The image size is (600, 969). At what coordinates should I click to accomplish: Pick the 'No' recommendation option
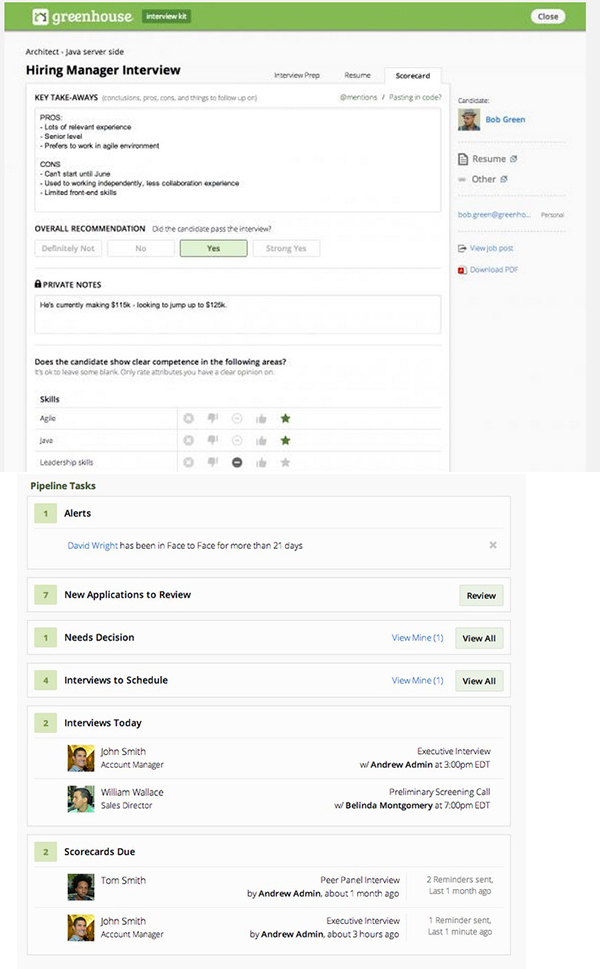tap(141, 248)
